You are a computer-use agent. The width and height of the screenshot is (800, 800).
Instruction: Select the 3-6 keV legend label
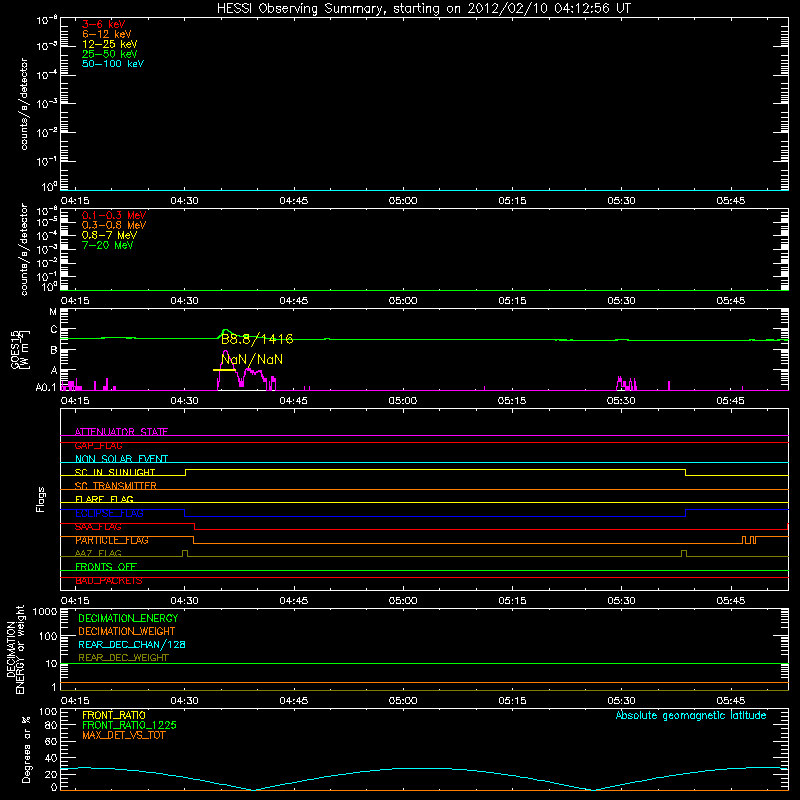tap(104, 24)
